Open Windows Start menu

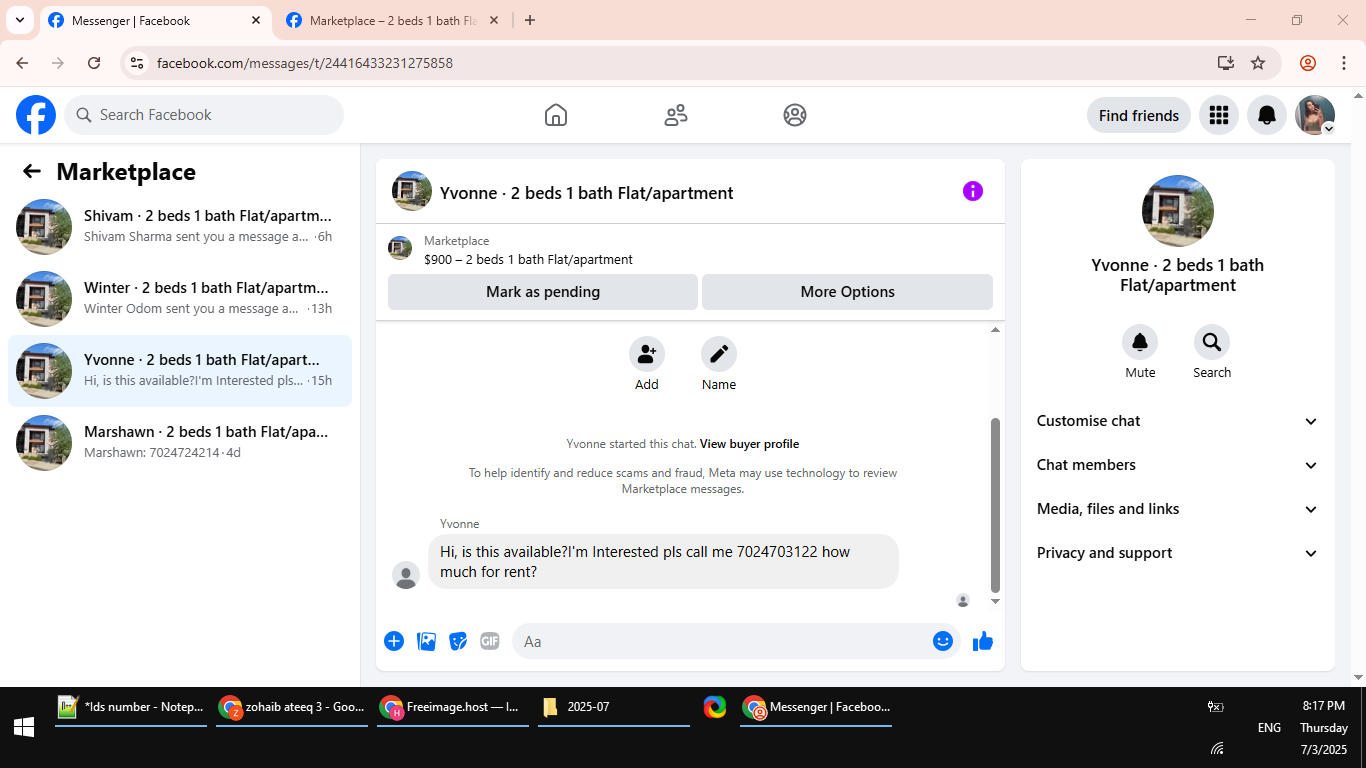tap(25, 728)
